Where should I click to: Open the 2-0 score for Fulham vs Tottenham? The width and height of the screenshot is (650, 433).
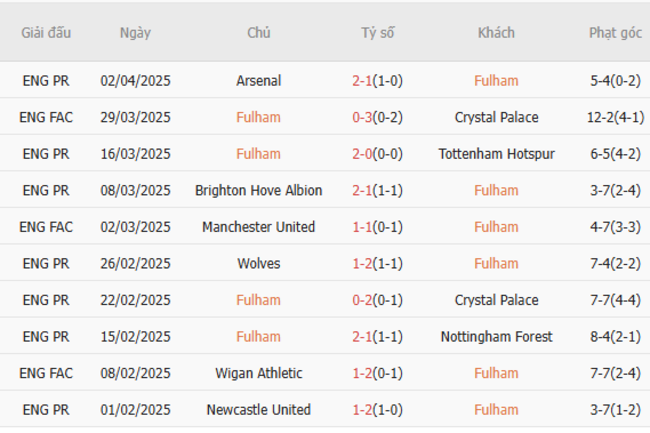[362, 154]
